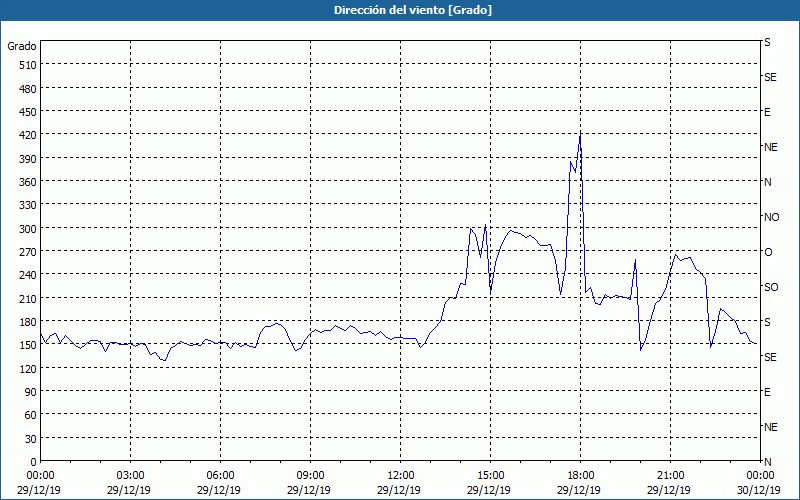The width and height of the screenshot is (800, 500).
Task: Click the "SE" compass label level with 480
Action: (770, 77)
